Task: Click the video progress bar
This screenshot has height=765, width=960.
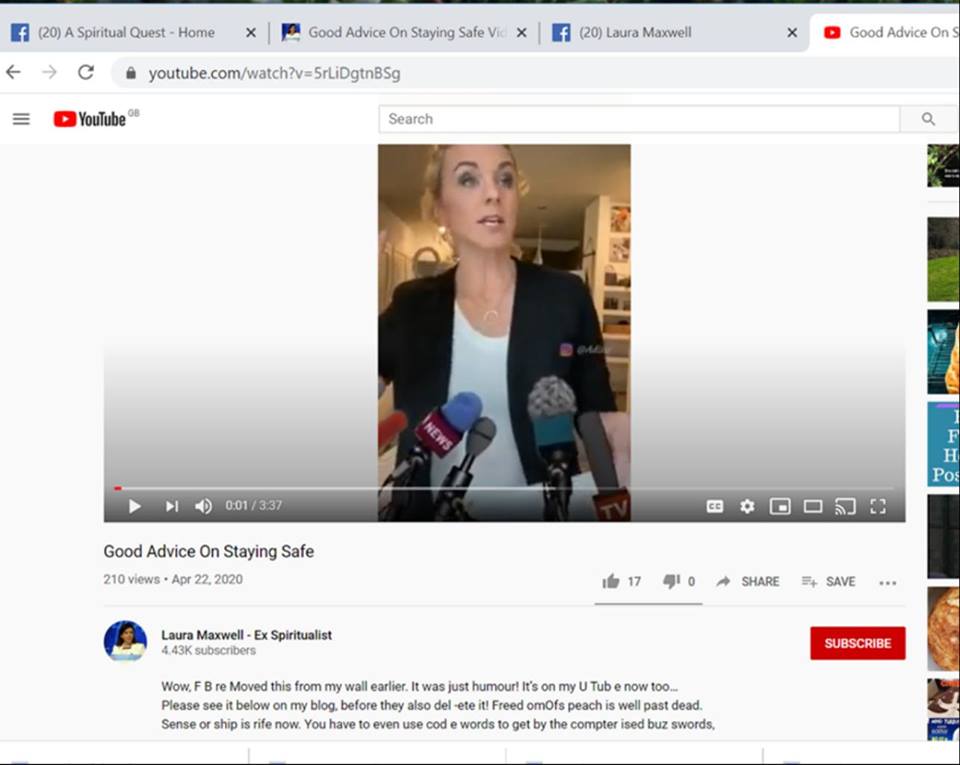Action: point(500,488)
